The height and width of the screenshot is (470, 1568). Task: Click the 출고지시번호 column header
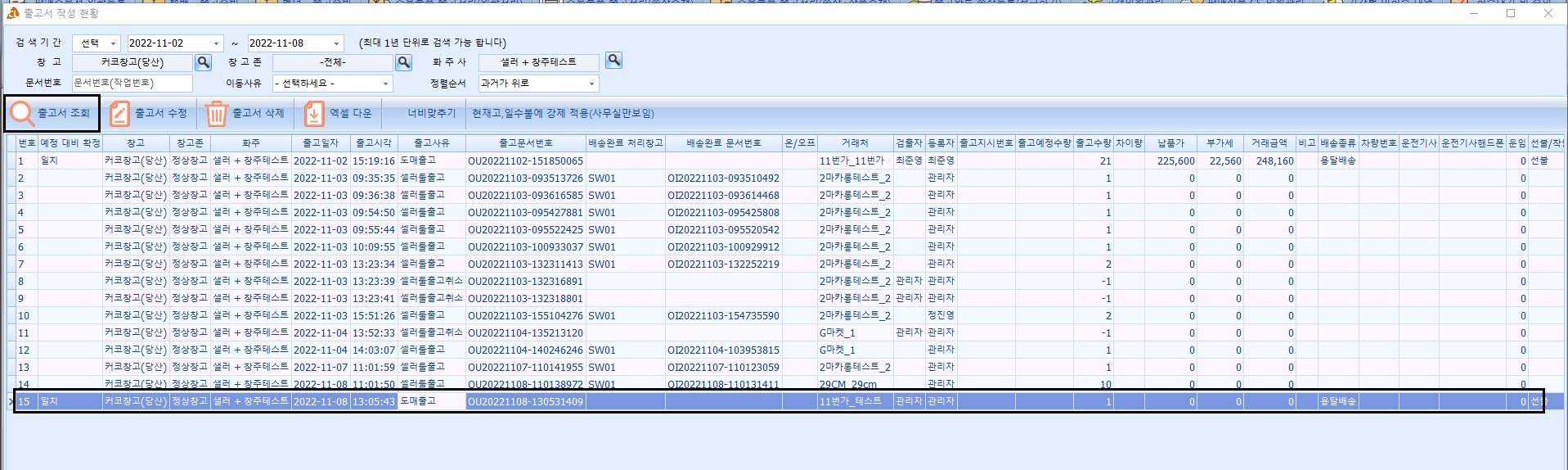986,143
